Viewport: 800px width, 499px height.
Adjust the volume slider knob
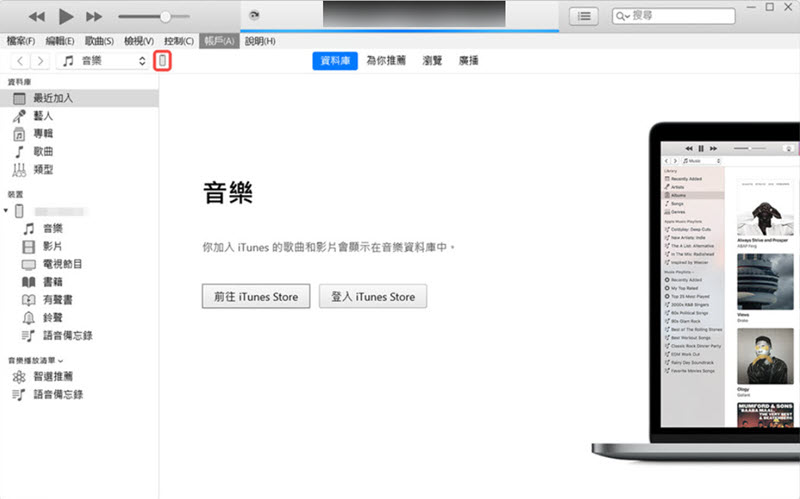click(x=165, y=17)
